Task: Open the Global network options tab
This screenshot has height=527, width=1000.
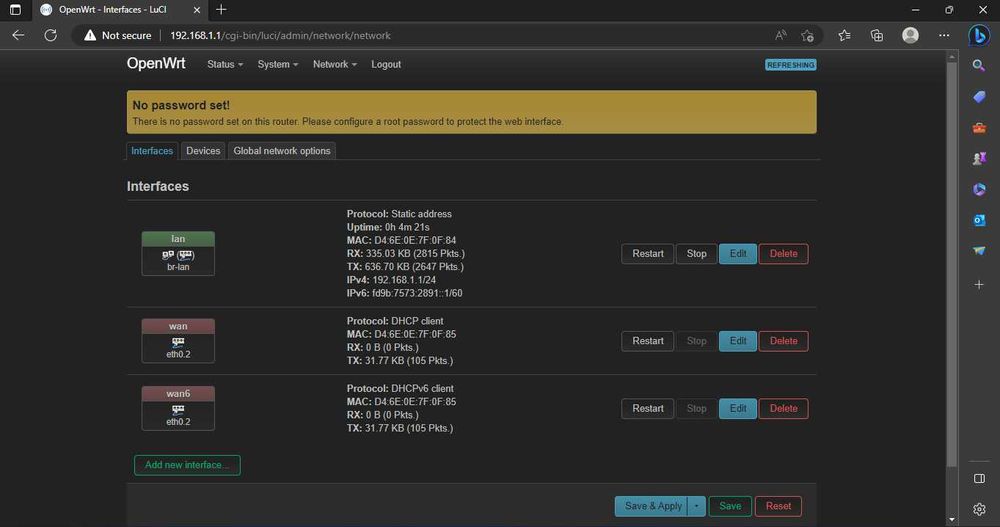Action: pos(282,151)
